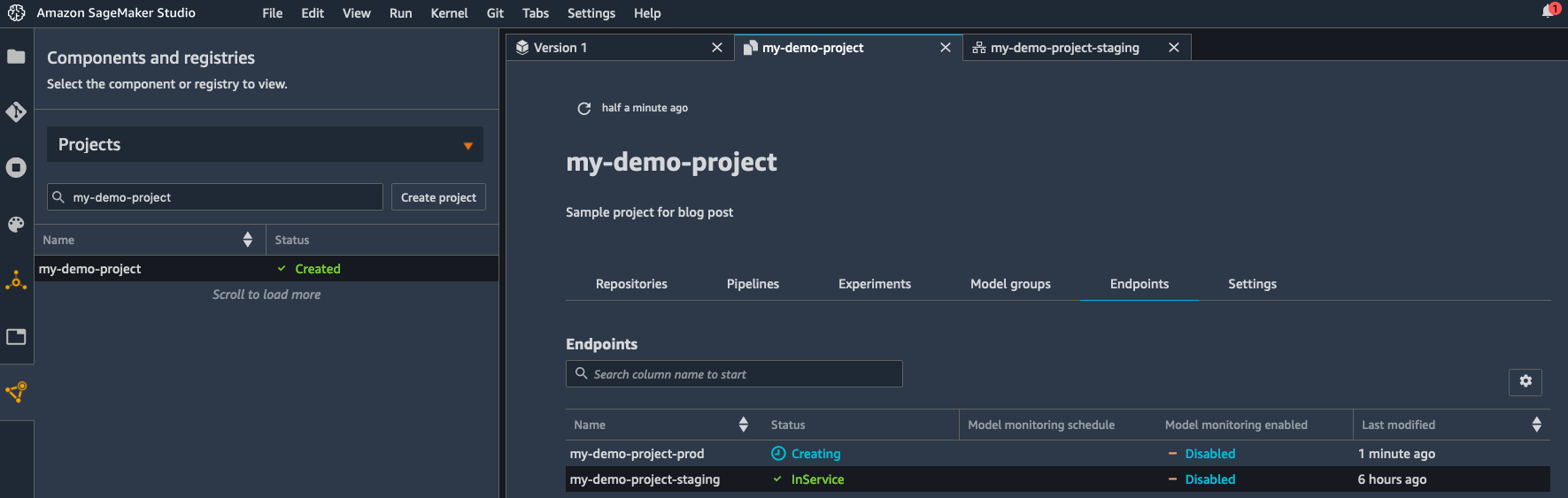The width and height of the screenshot is (1568, 498).
Task: Open the File menu
Action: coord(273,13)
